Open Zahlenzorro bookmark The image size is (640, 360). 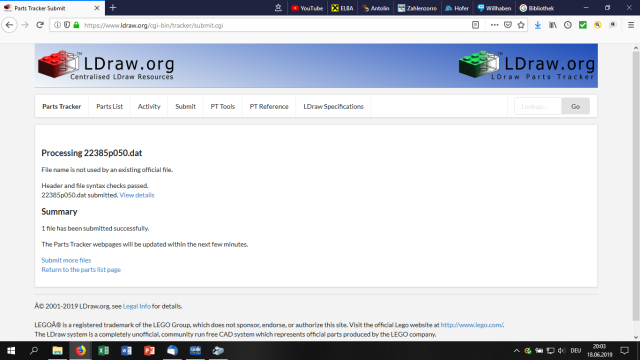(418, 8)
